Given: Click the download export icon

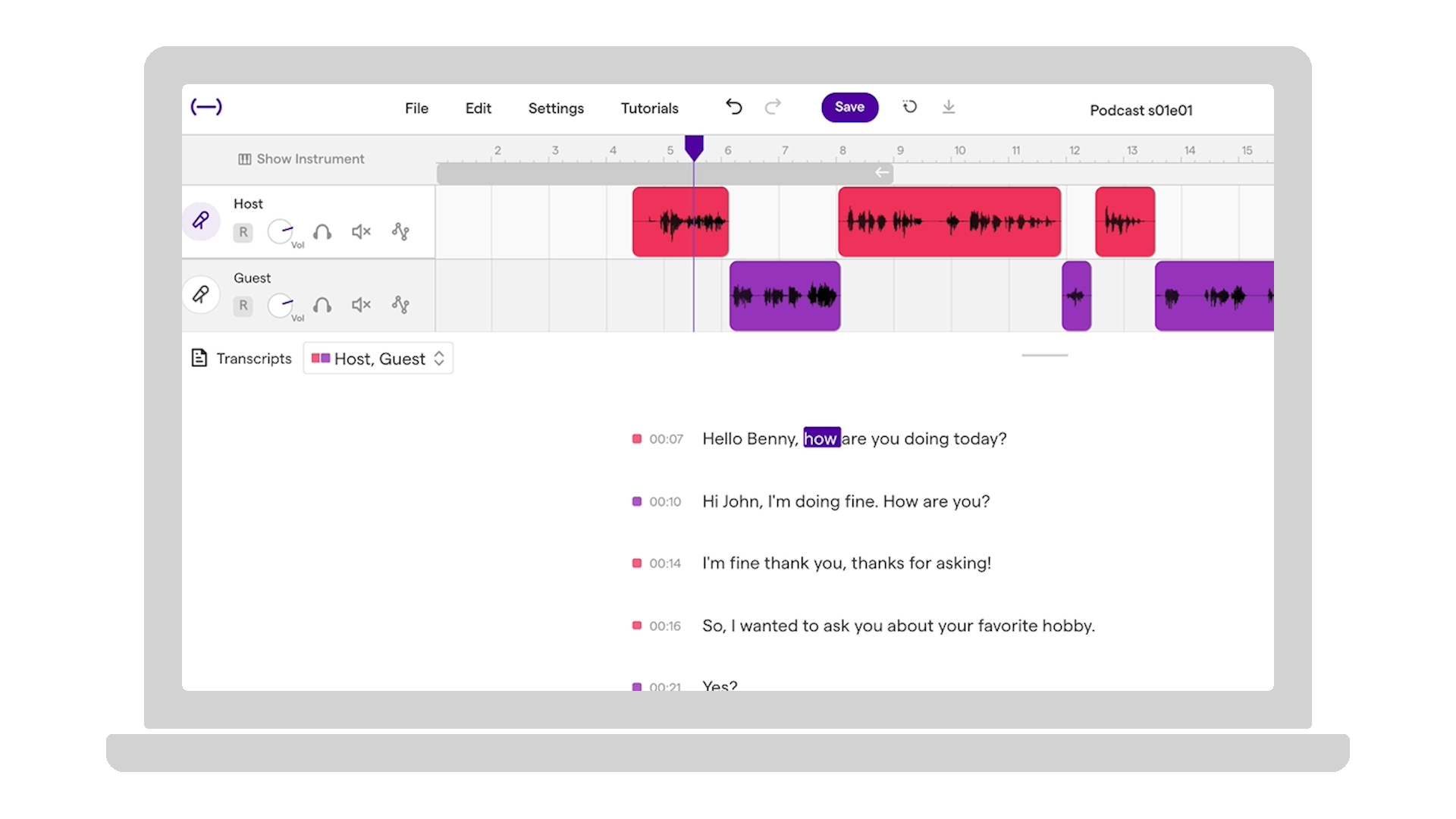Looking at the screenshot, I should 949,107.
